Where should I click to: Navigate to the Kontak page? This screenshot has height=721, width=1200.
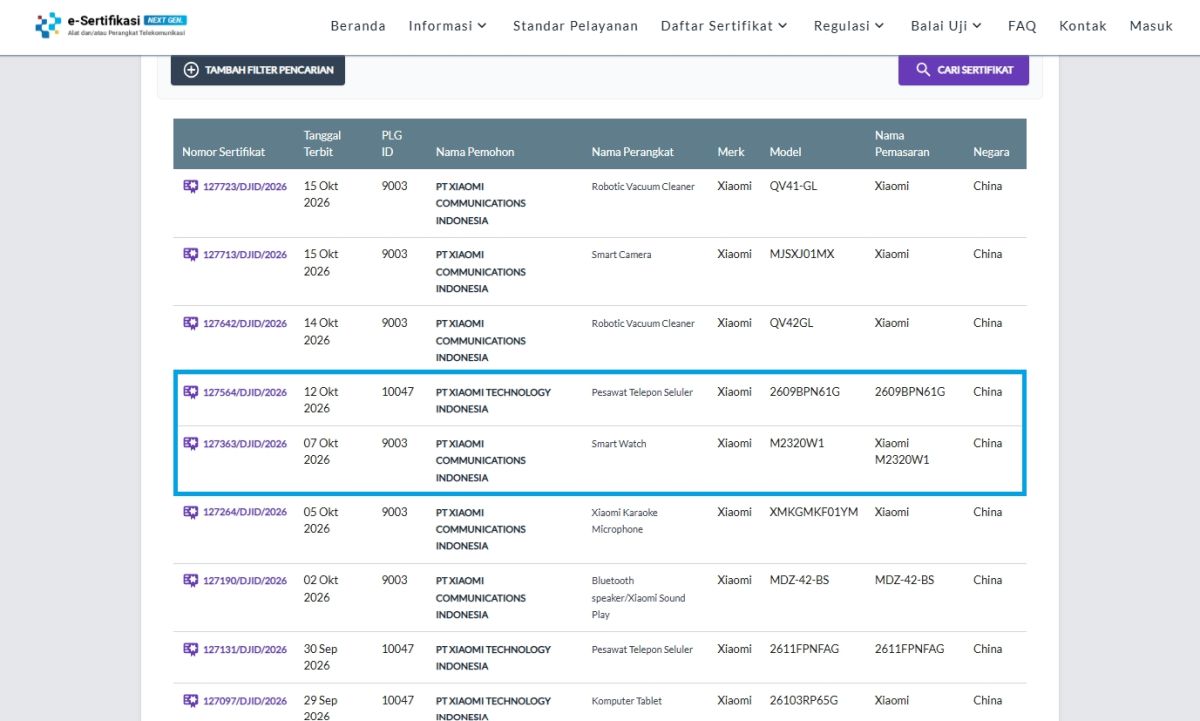(x=1083, y=26)
